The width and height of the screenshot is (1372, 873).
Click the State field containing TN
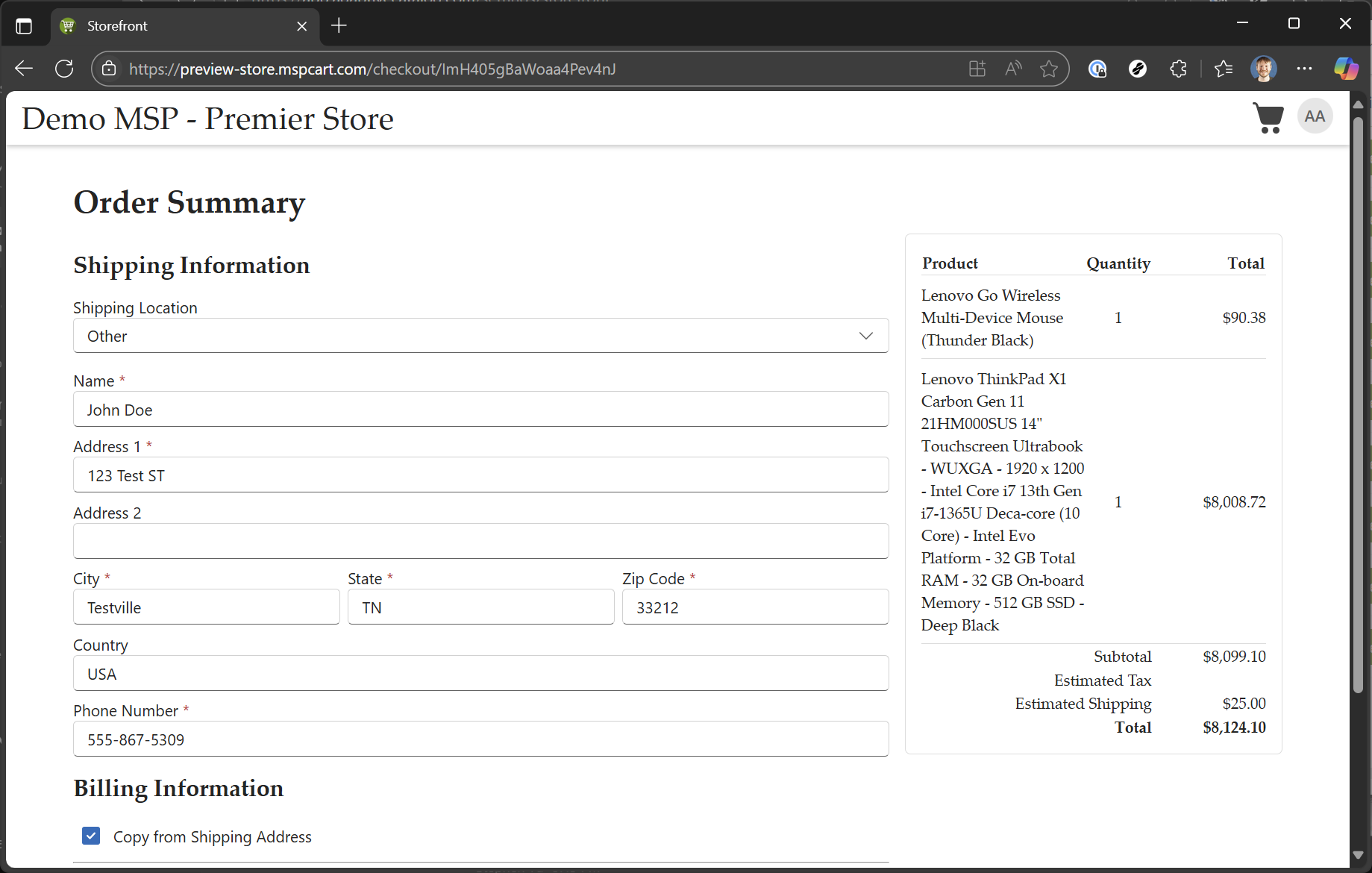point(480,607)
